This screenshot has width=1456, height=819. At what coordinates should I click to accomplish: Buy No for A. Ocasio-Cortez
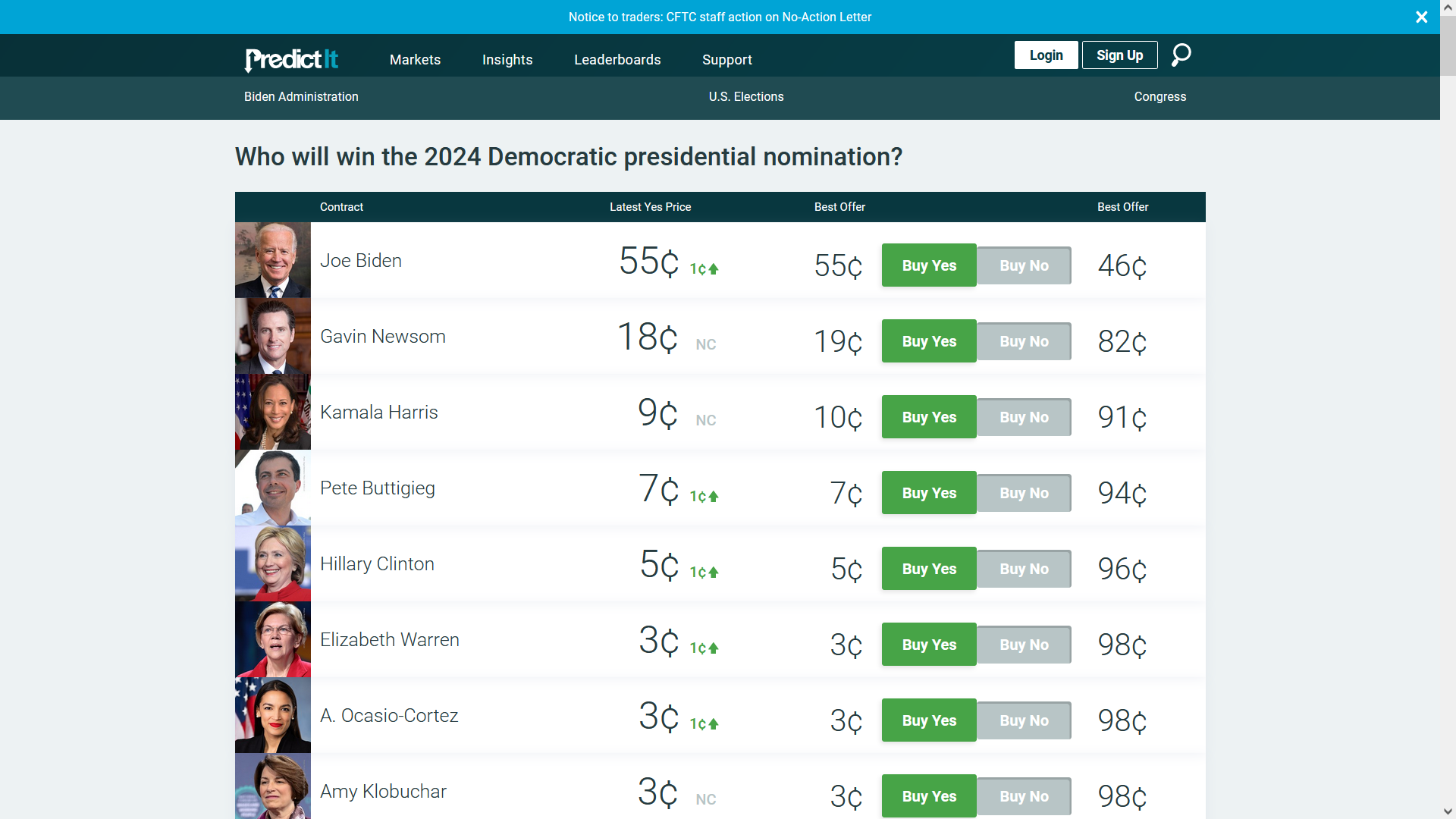(x=1024, y=720)
